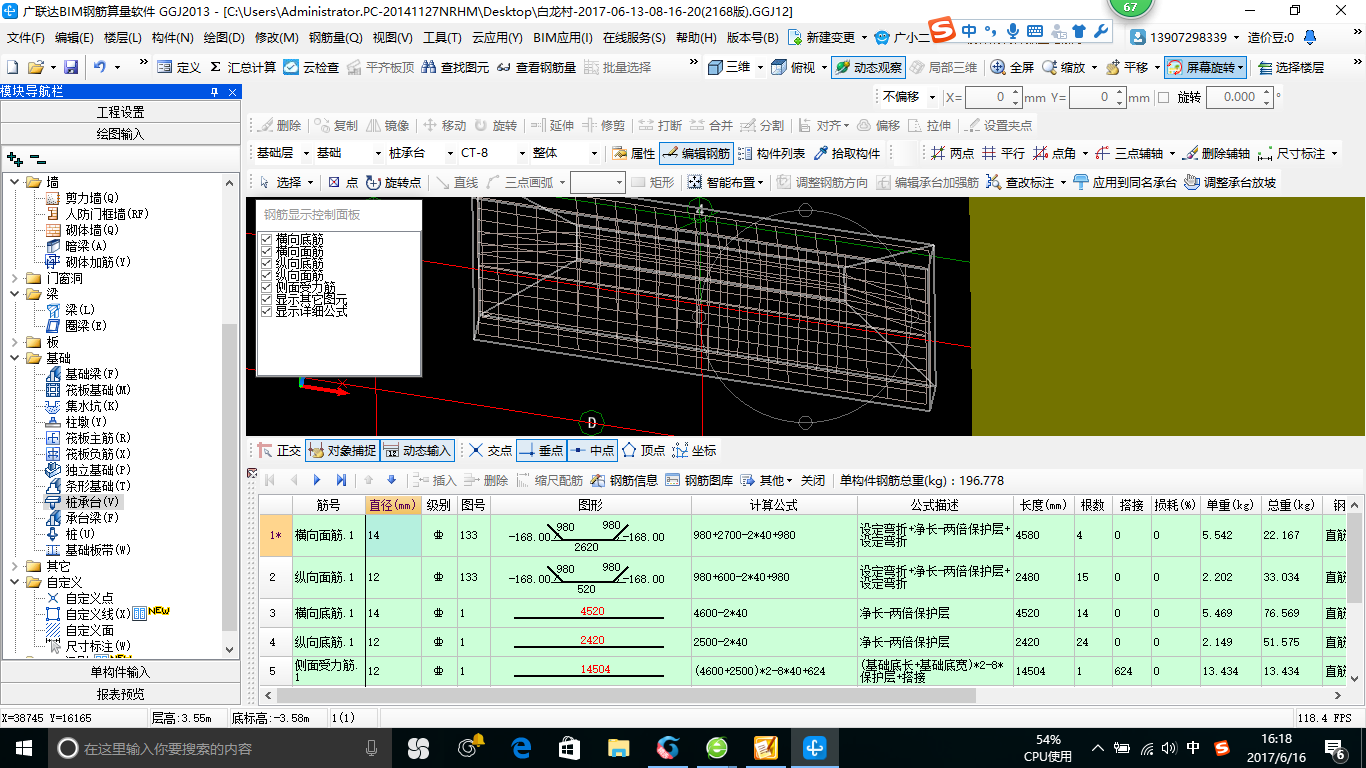This screenshot has width=1366, height=768.
Task: Collapse the 墙 folder in the navigation tree
Action: click(14, 182)
